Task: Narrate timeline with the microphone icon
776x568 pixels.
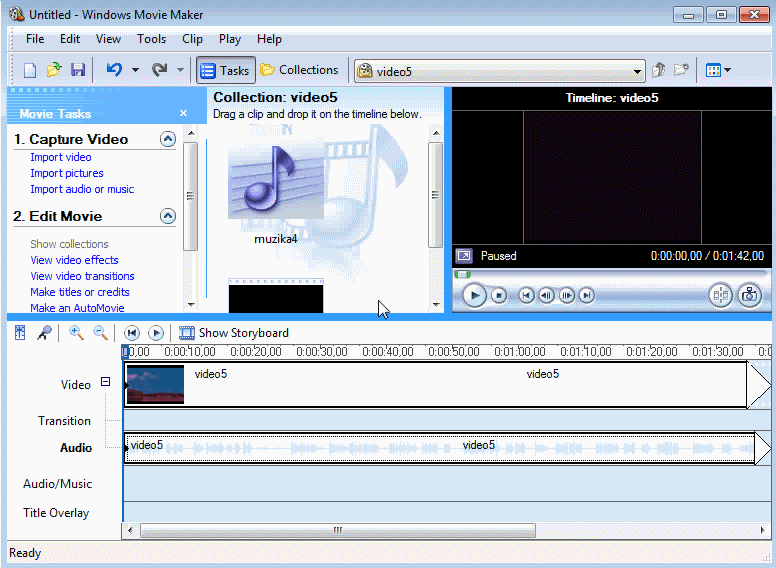Action: (x=44, y=333)
